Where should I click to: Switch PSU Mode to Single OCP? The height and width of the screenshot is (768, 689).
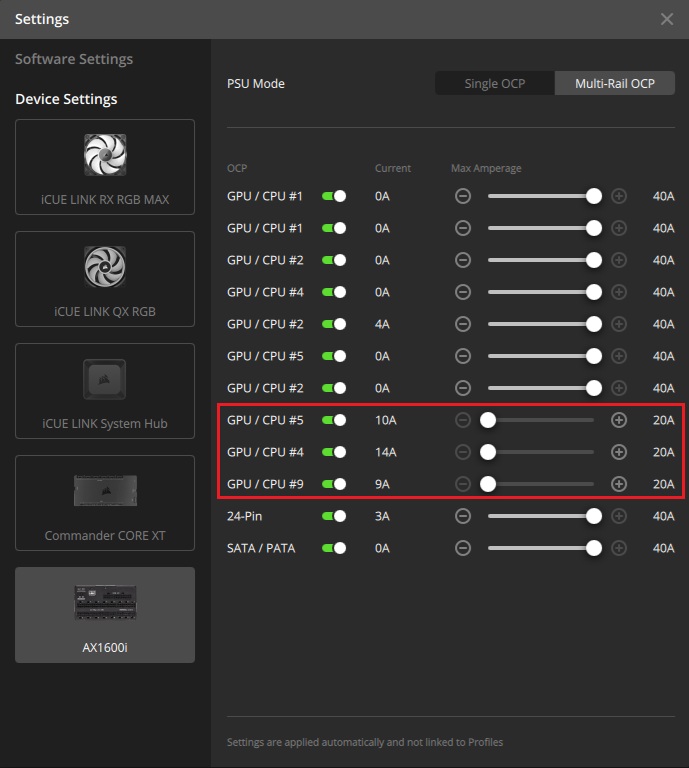coord(495,83)
